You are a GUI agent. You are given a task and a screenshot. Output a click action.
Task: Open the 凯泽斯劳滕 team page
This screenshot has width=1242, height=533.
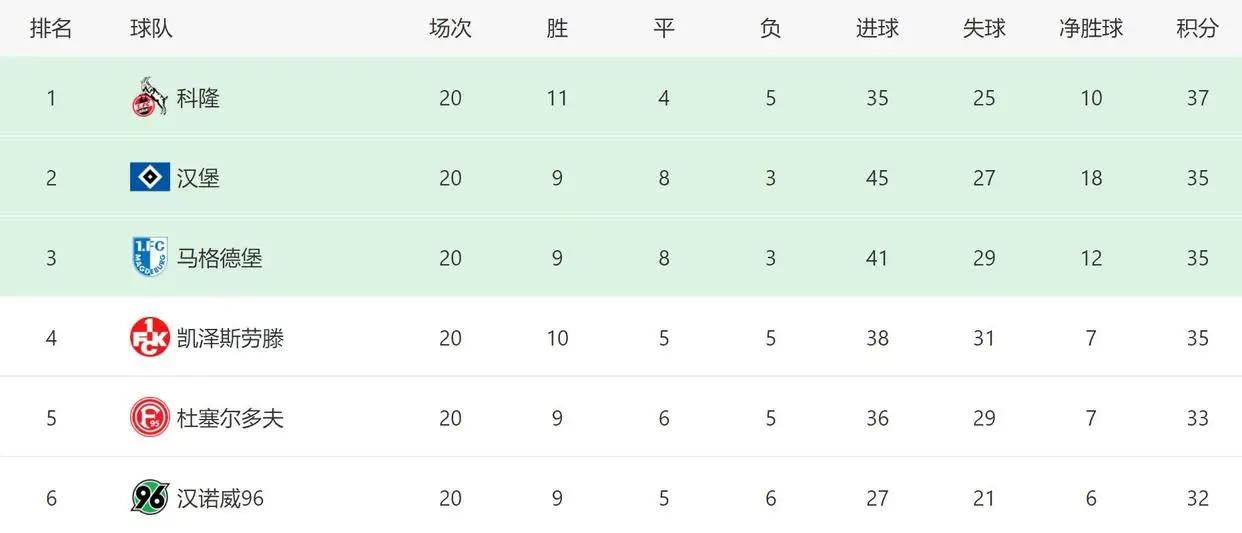pyautogui.click(x=230, y=338)
